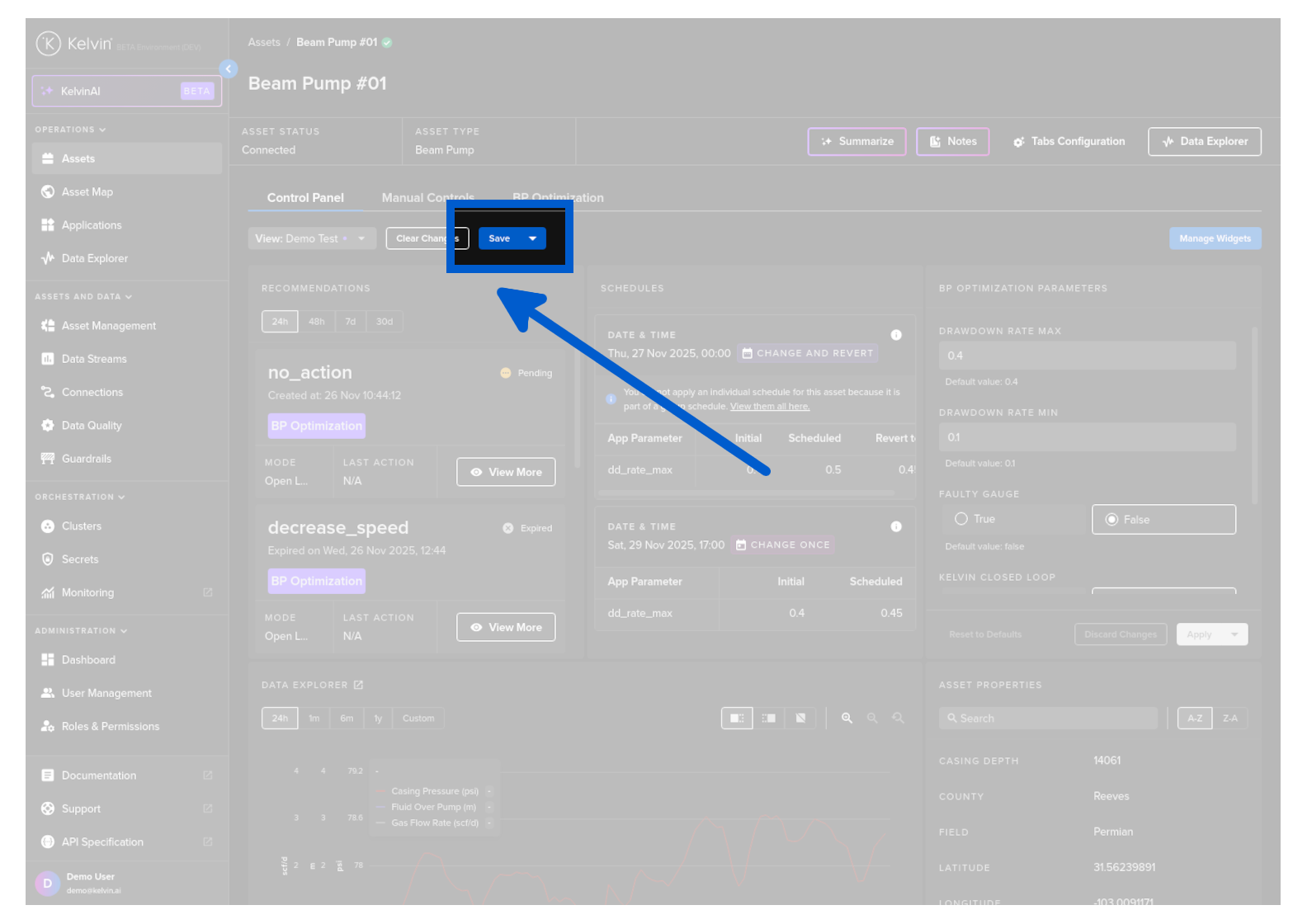Open Data Explorer widget external link icon
Image resolution: width=1307 pixels, height=924 pixels.
point(359,685)
